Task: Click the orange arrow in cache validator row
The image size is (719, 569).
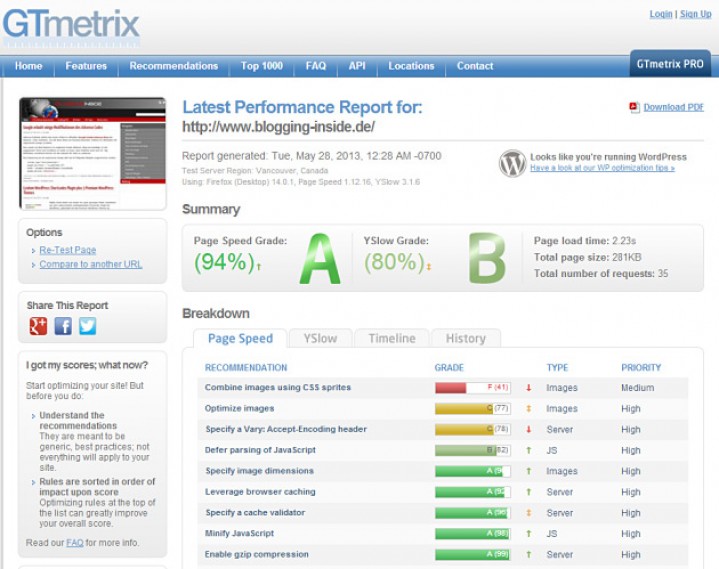Action: point(529,513)
